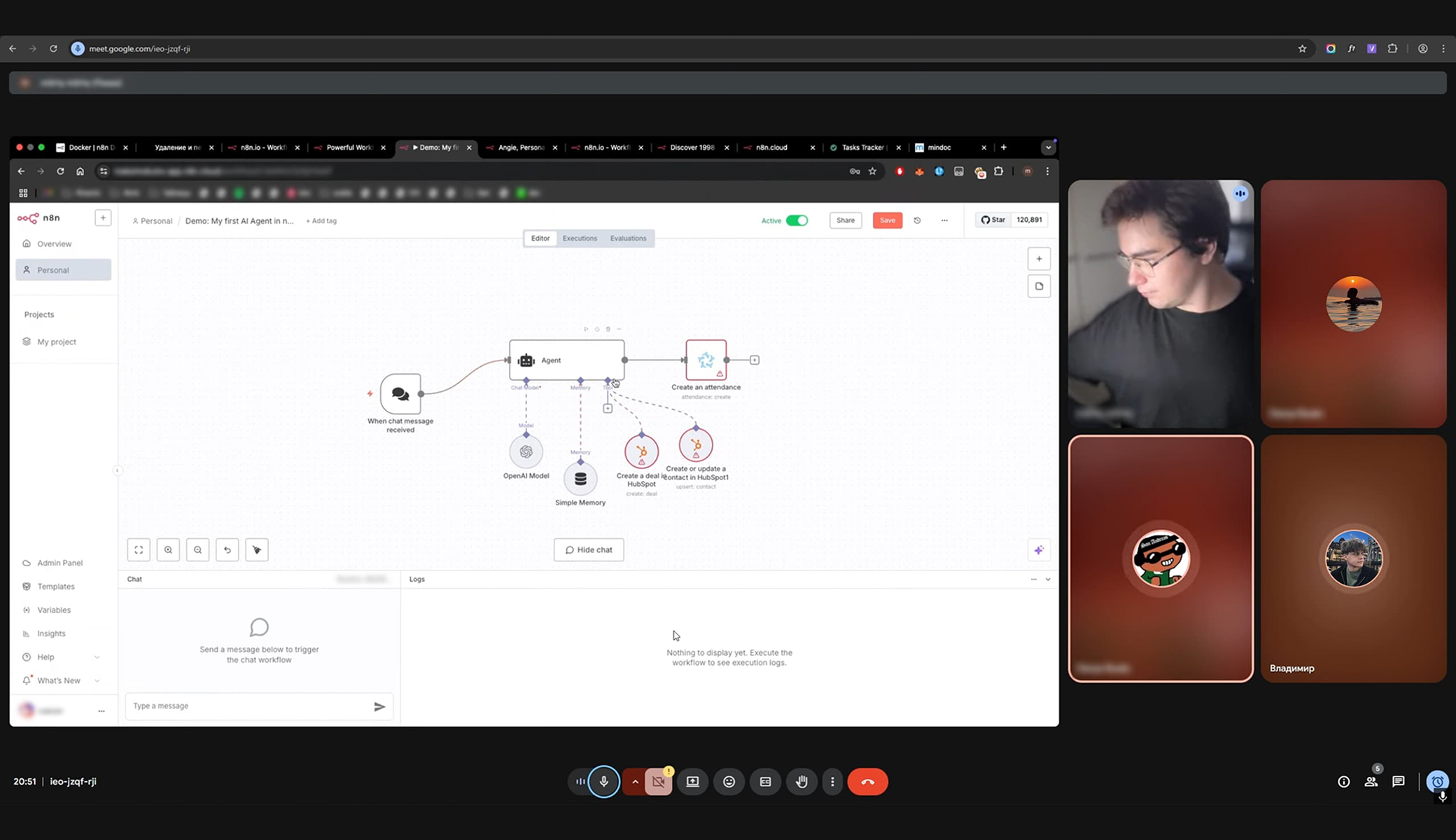Click the Hide chat button
The width and height of the screenshot is (1456, 840).
pos(589,550)
